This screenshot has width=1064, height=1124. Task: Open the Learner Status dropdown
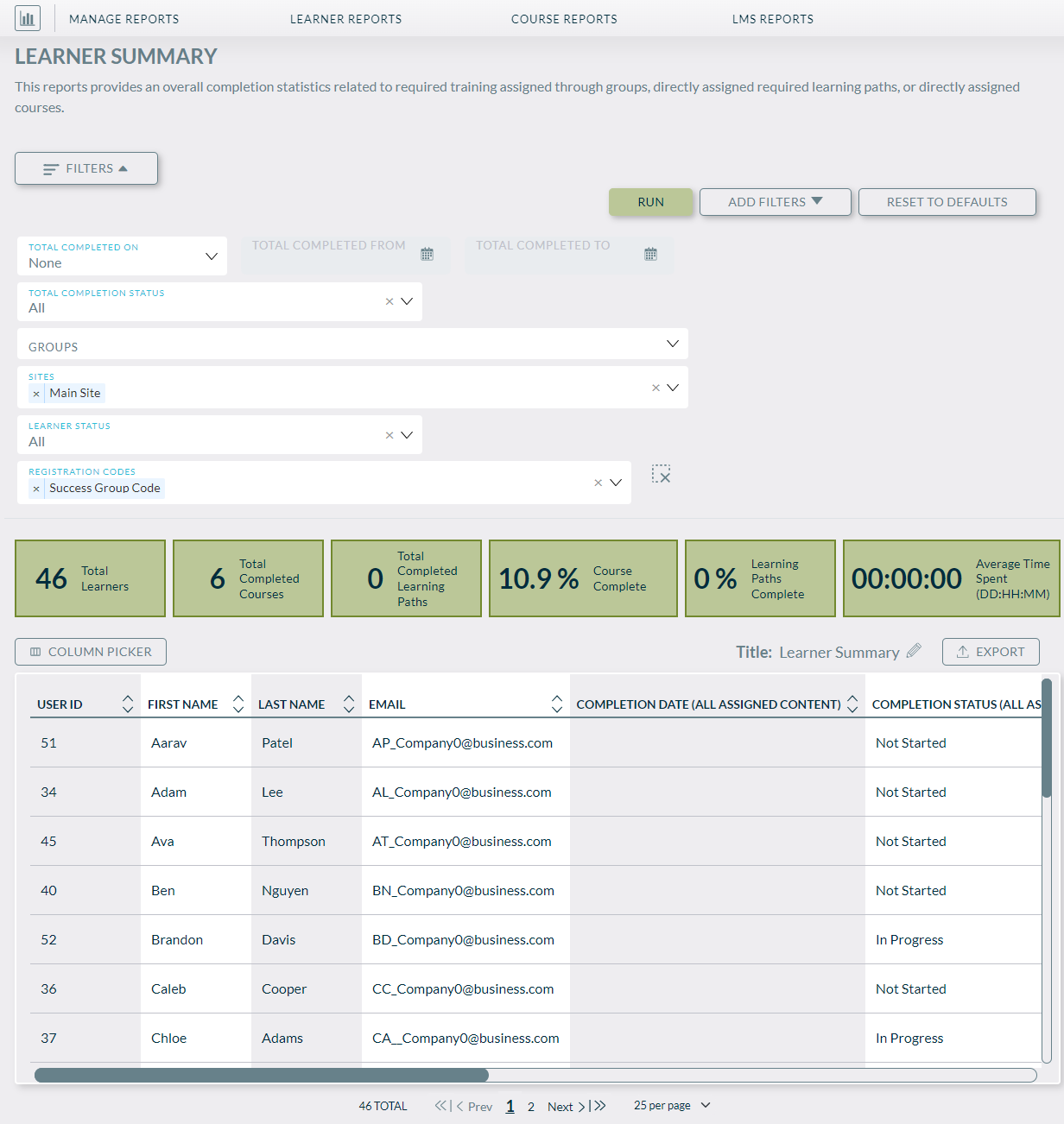[407, 434]
